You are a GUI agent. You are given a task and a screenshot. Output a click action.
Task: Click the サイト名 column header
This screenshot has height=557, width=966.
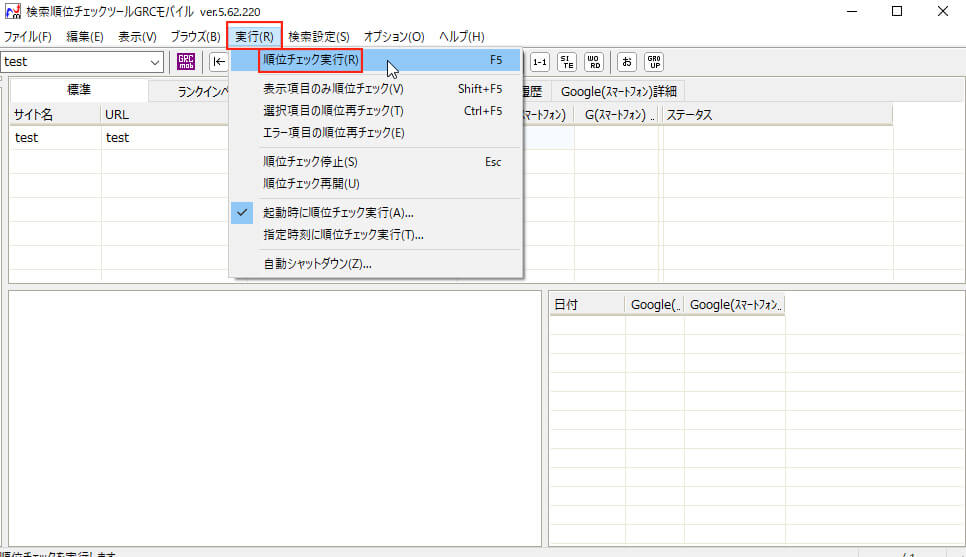55,115
